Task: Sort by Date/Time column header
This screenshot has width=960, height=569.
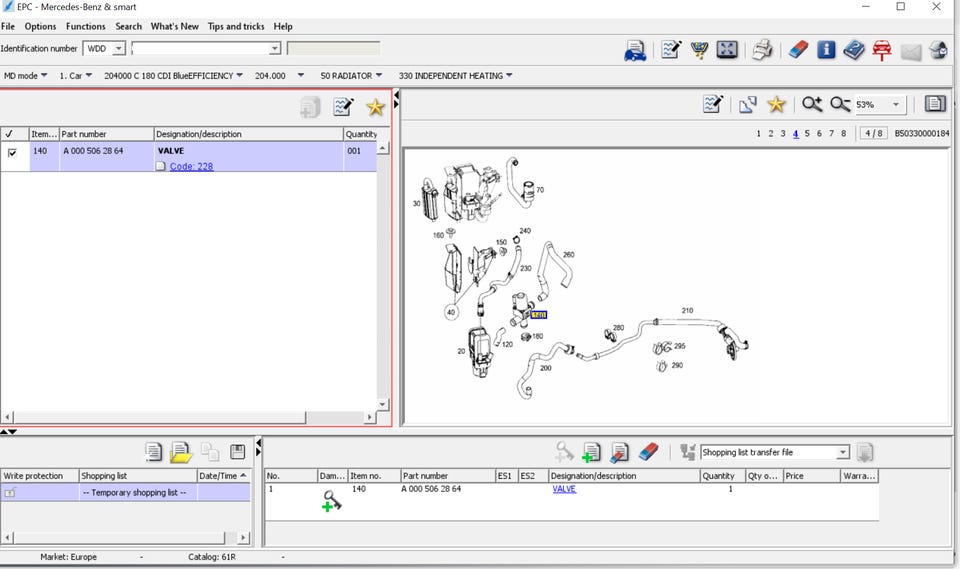Action: point(223,475)
